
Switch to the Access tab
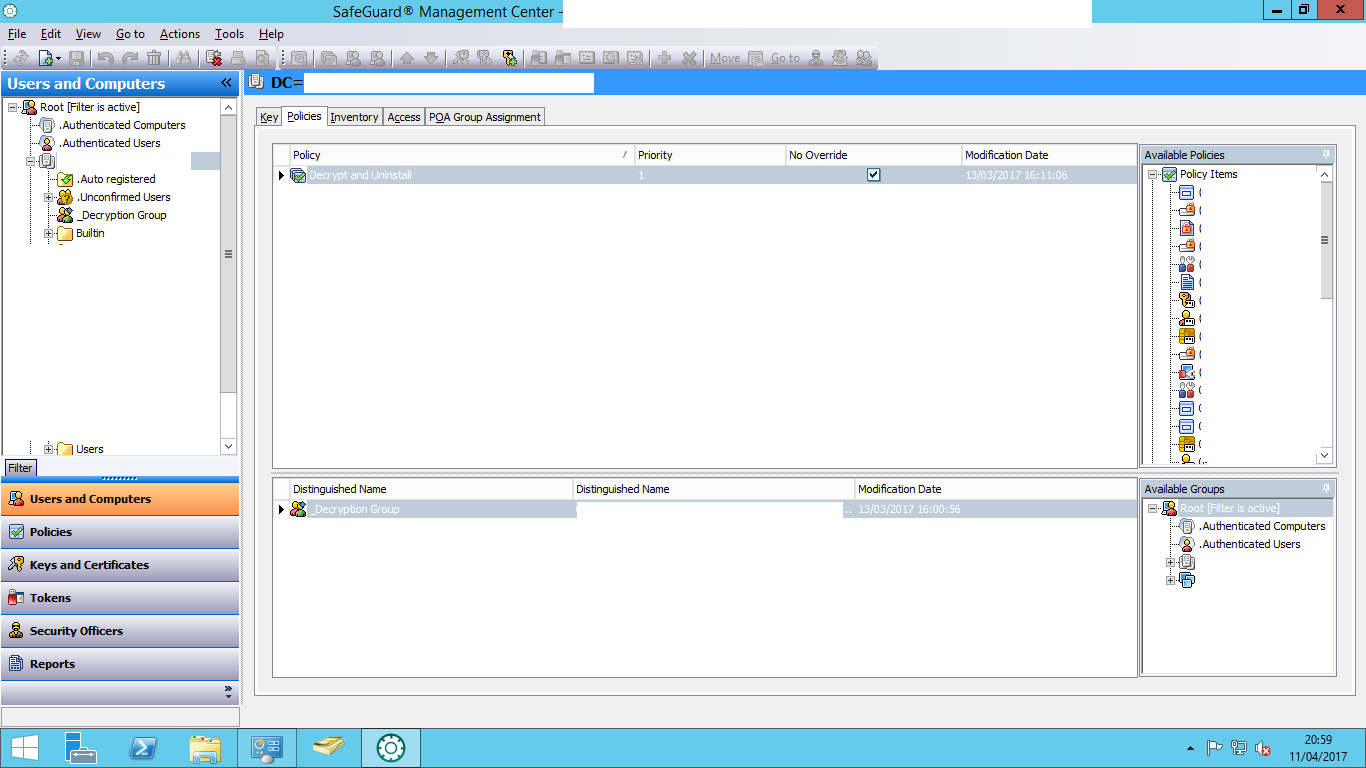pyautogui.click(x=404, y=117)
